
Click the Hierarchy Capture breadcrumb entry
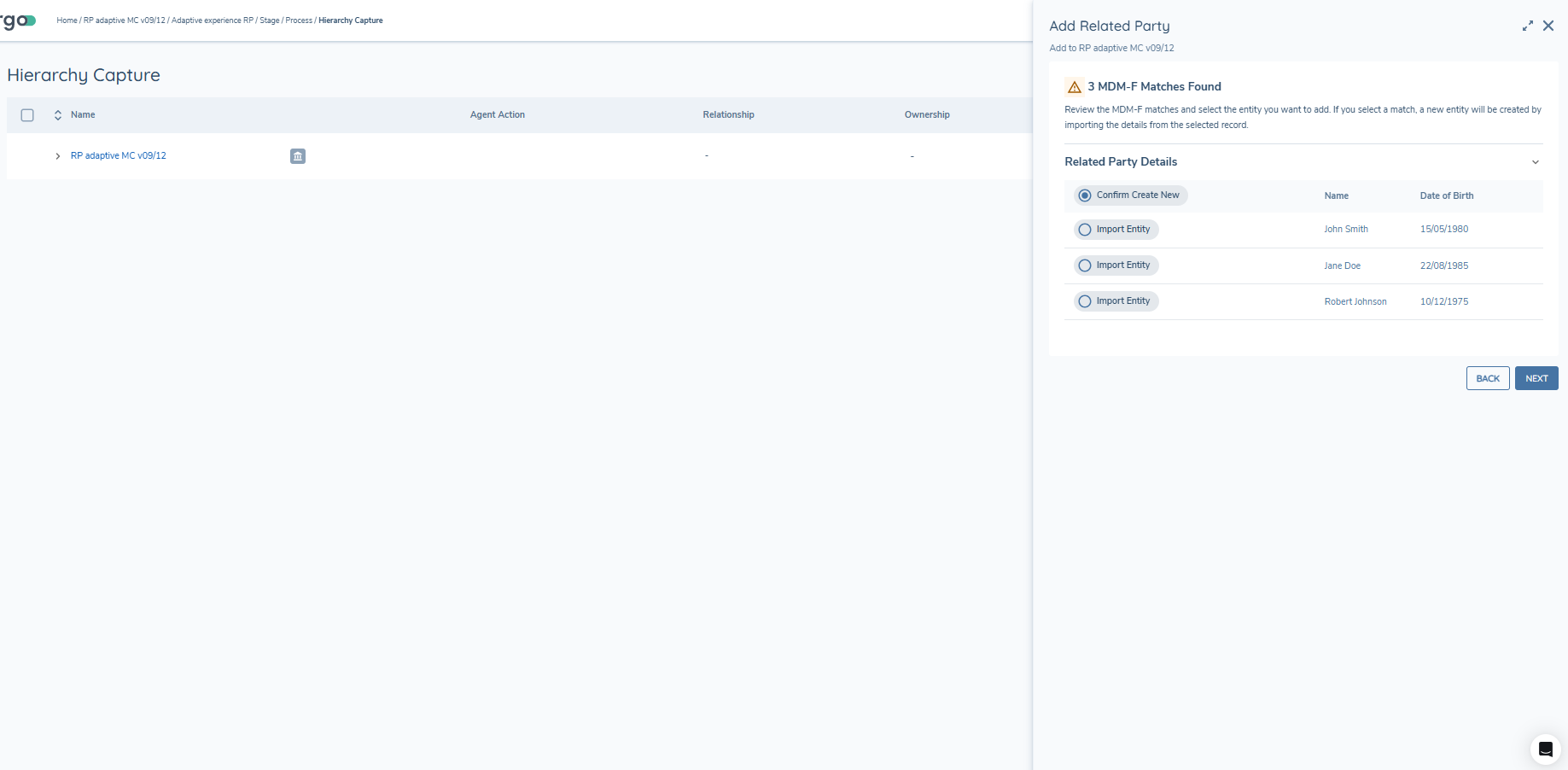(350, 20)
